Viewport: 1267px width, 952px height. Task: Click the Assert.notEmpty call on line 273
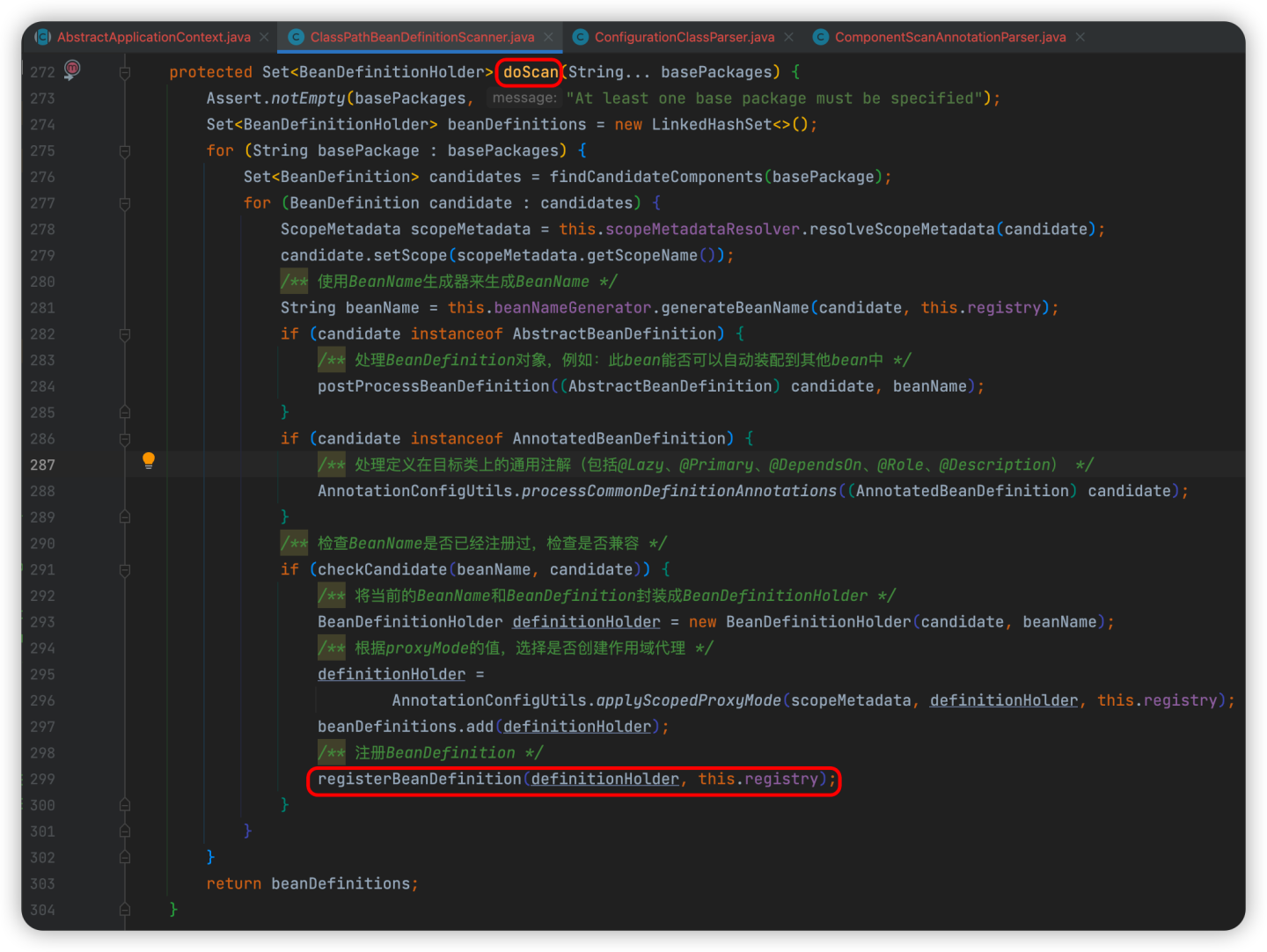(x=275, y=99)
